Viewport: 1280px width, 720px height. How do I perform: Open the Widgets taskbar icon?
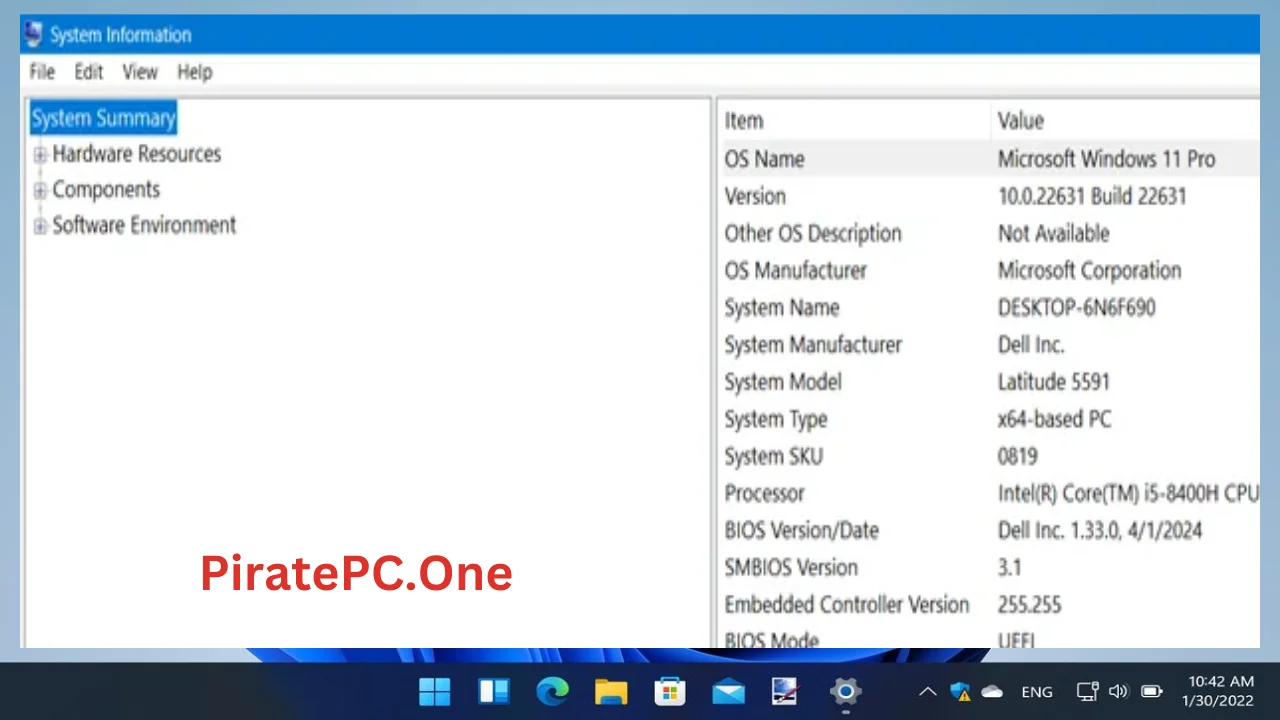pyautogui.click(x=494, y=691)
